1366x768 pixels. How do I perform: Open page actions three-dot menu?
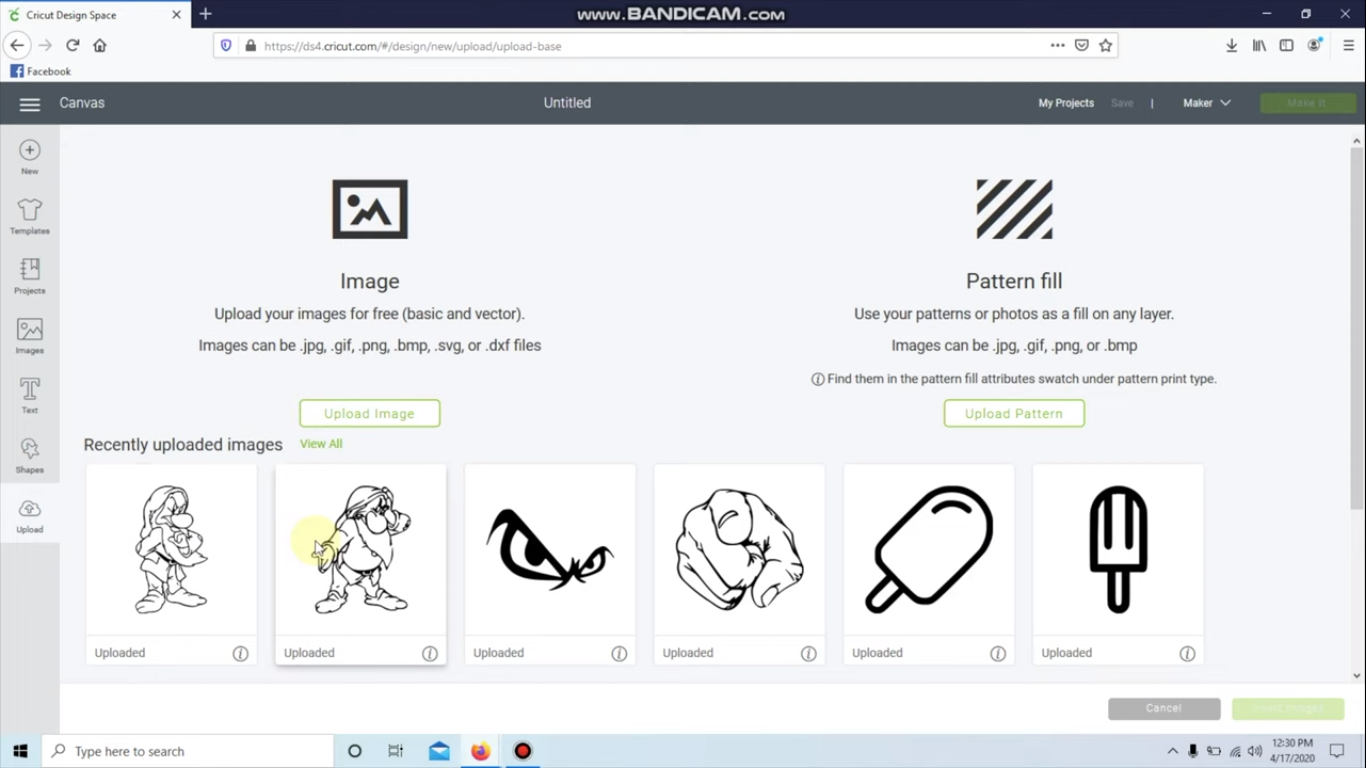(1057, 45)
